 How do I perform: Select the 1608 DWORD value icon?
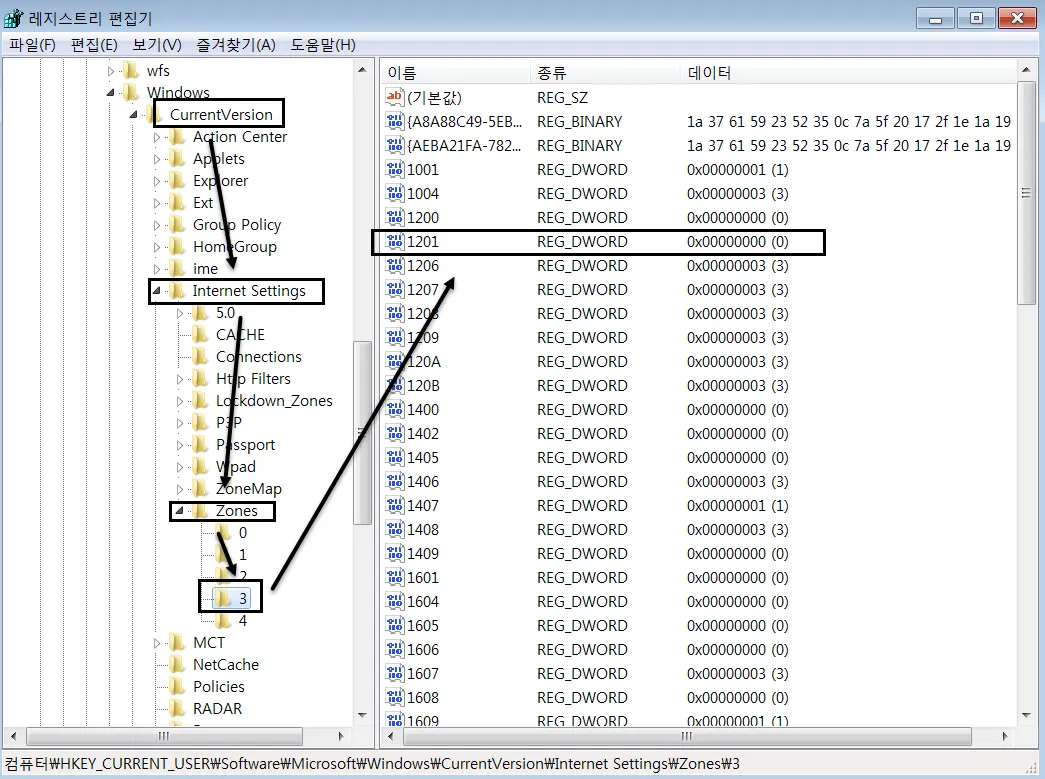click(395, 697)
